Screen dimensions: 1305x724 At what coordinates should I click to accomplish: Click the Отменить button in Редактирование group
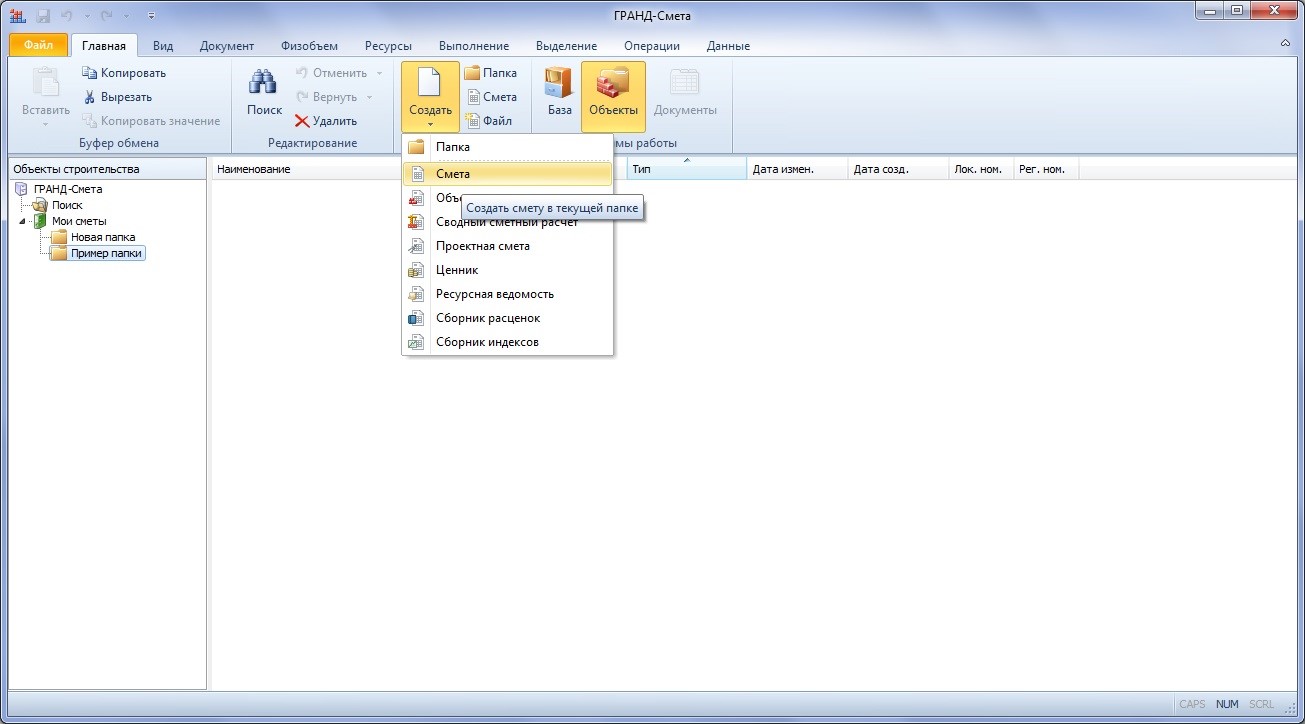331,73
